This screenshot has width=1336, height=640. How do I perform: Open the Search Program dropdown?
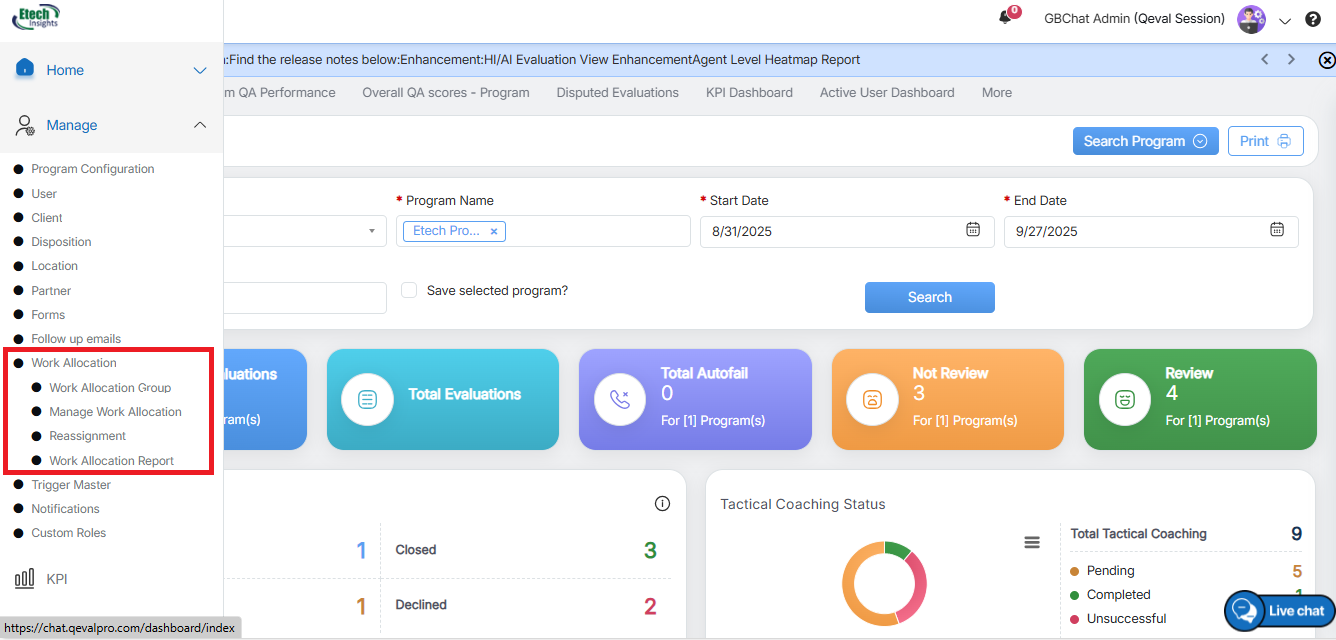click(x=1145, y=141)
